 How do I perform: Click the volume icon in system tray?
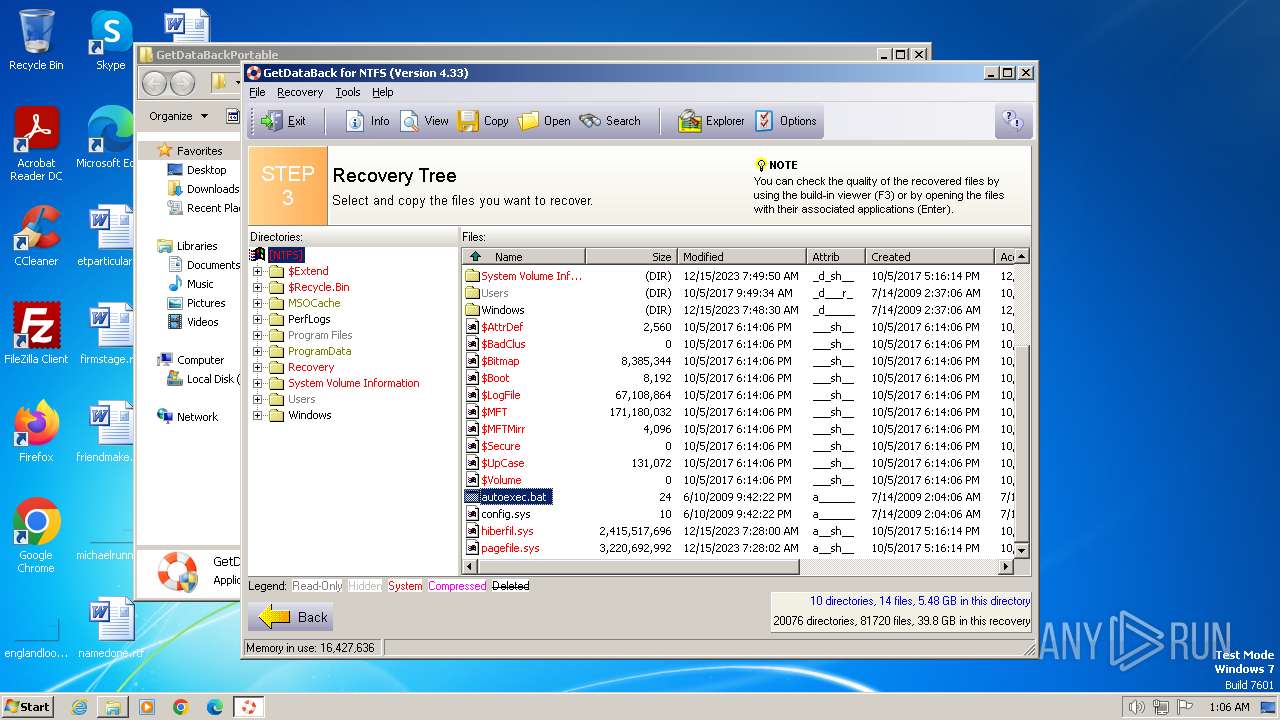click(1136, 707)
